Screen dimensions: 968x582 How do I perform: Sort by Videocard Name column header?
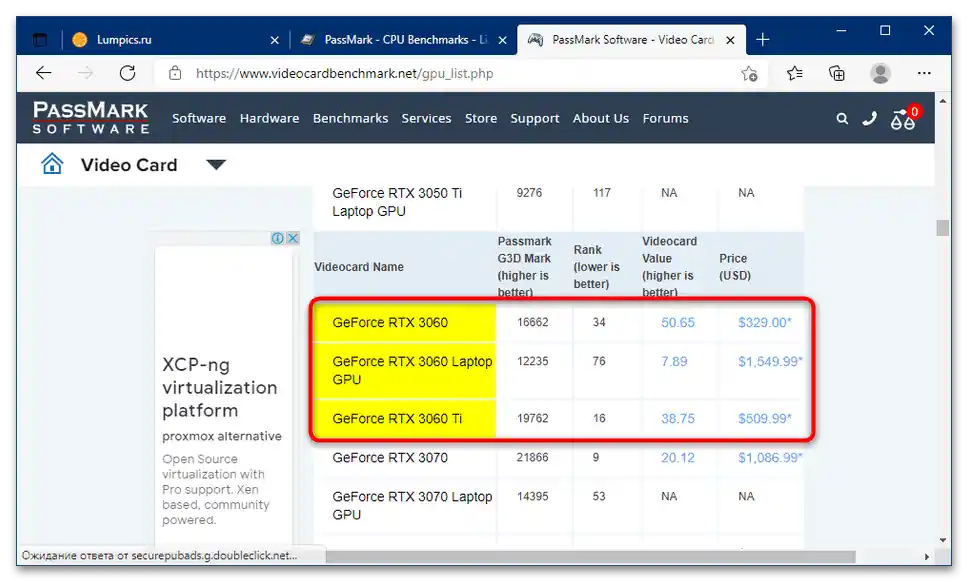(359, 267)
